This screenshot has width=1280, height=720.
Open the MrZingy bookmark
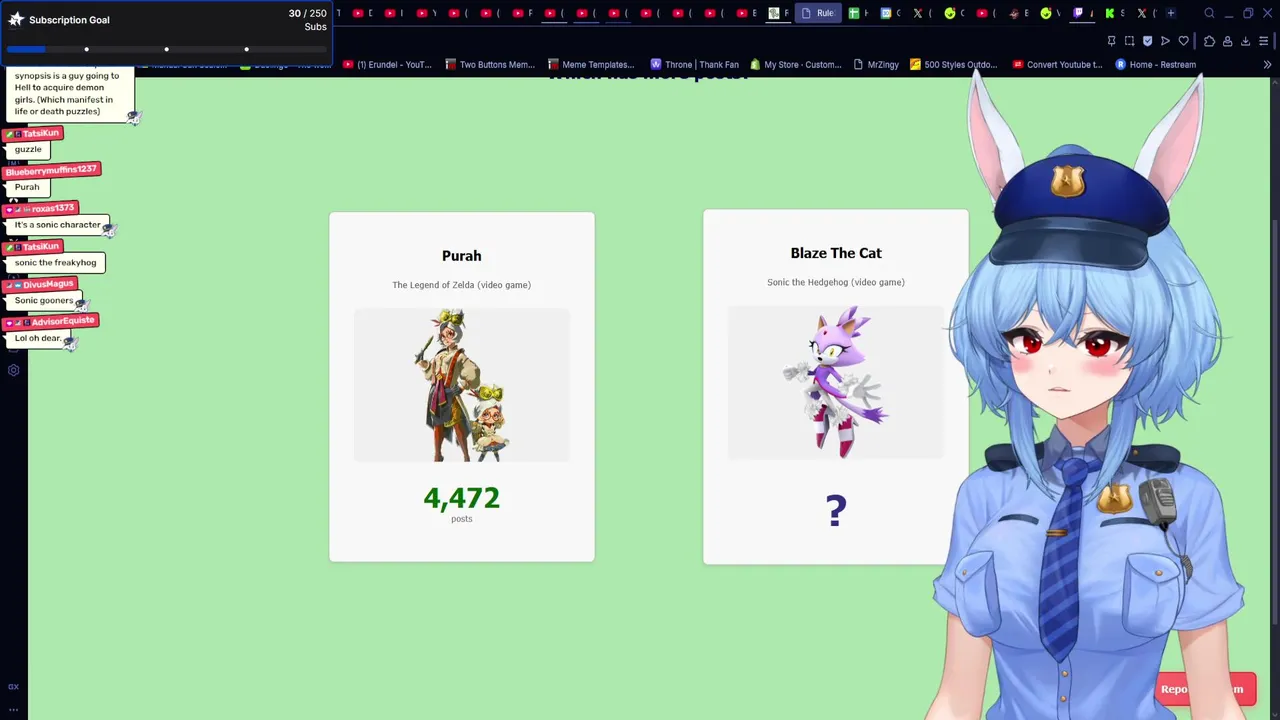click(x=876, y=64)
